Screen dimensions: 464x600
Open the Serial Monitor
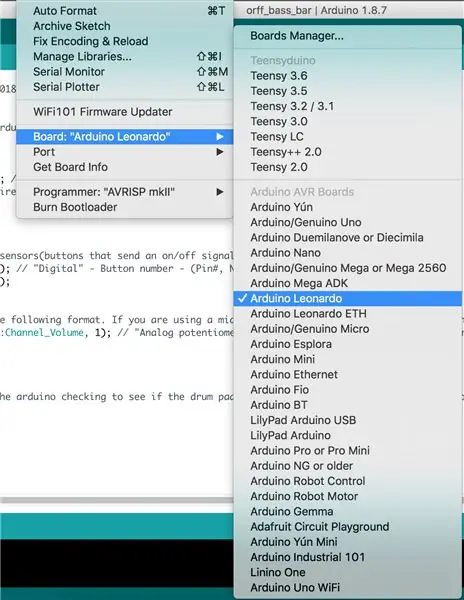(x=124, y=72)
